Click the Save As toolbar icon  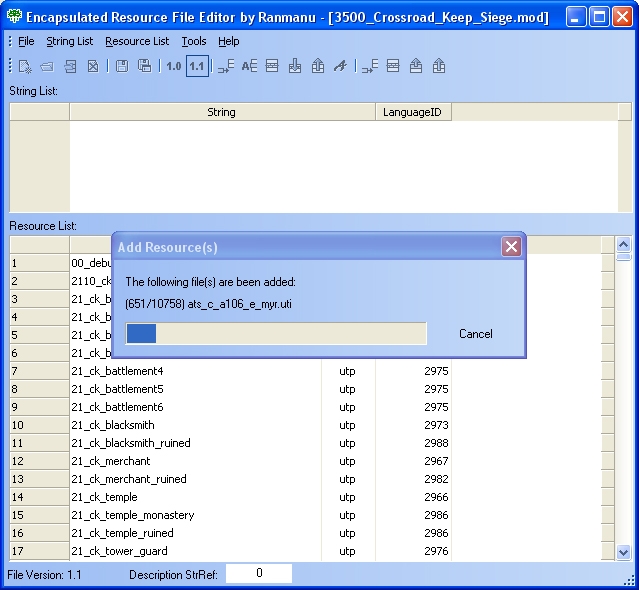[x=144, y=66]
